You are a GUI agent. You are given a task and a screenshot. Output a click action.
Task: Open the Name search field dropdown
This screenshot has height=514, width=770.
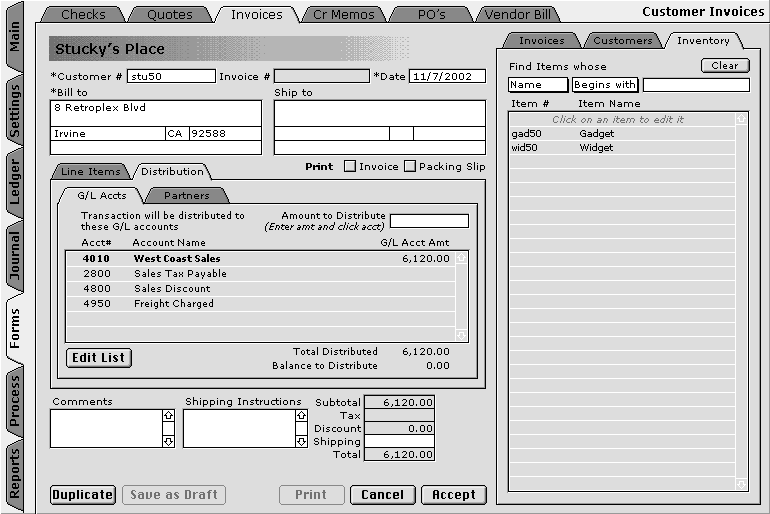click(x=538, y=85)
